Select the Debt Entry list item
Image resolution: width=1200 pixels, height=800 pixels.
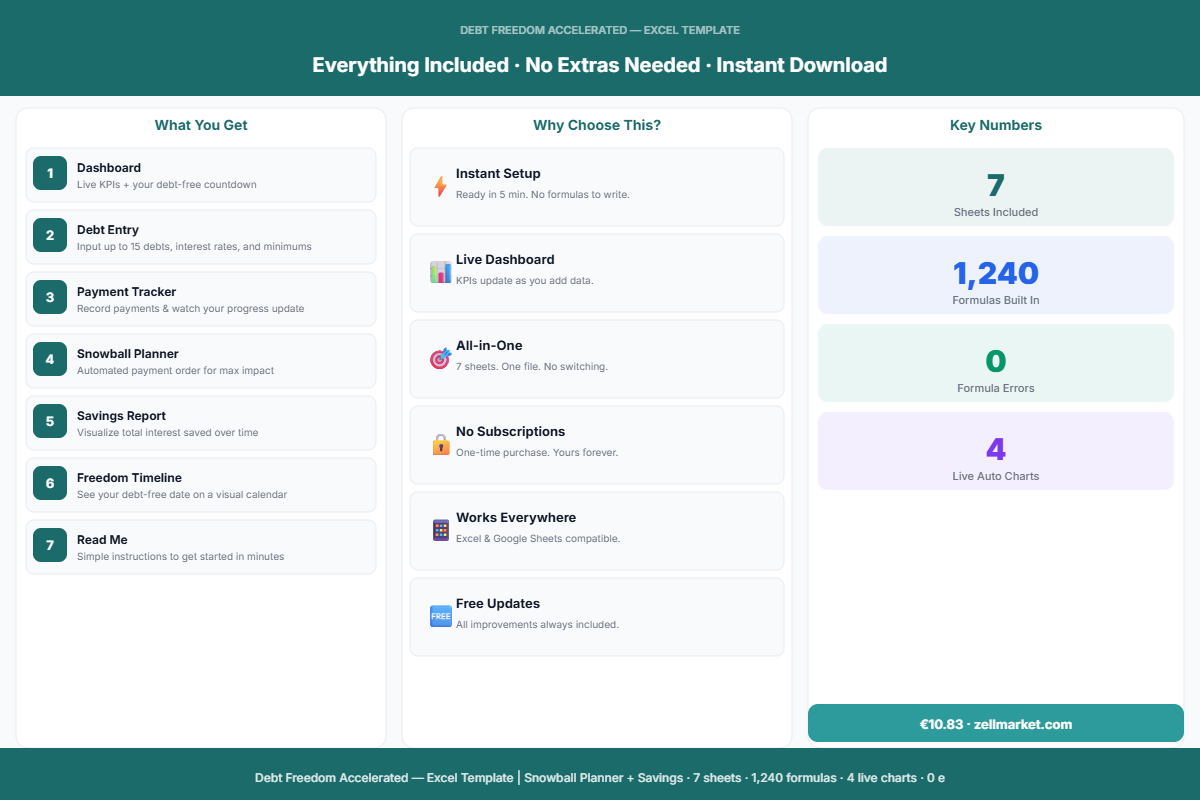[x=201, y=237]
